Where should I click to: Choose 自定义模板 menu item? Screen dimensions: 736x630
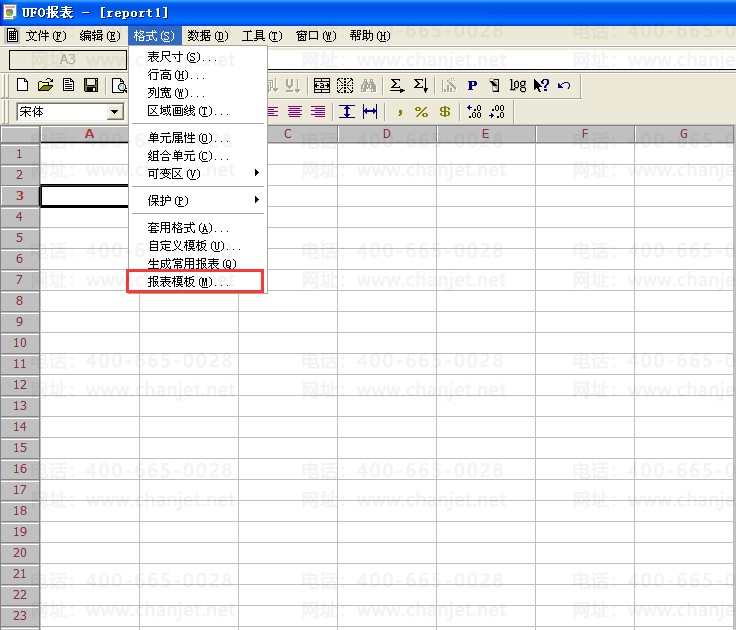coord(197,246)
